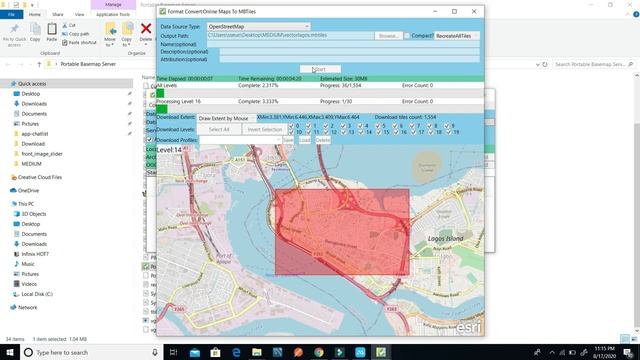This screenshot has width=640, height=360.
Task: Click the Processing Level 16 progress bar
Action: [x=320, y=109]
